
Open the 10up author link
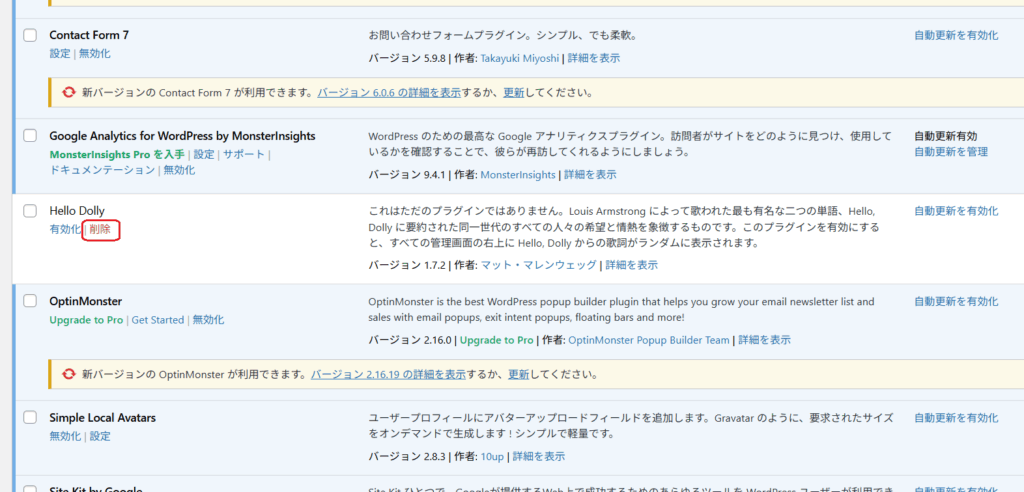pos(492,456)
